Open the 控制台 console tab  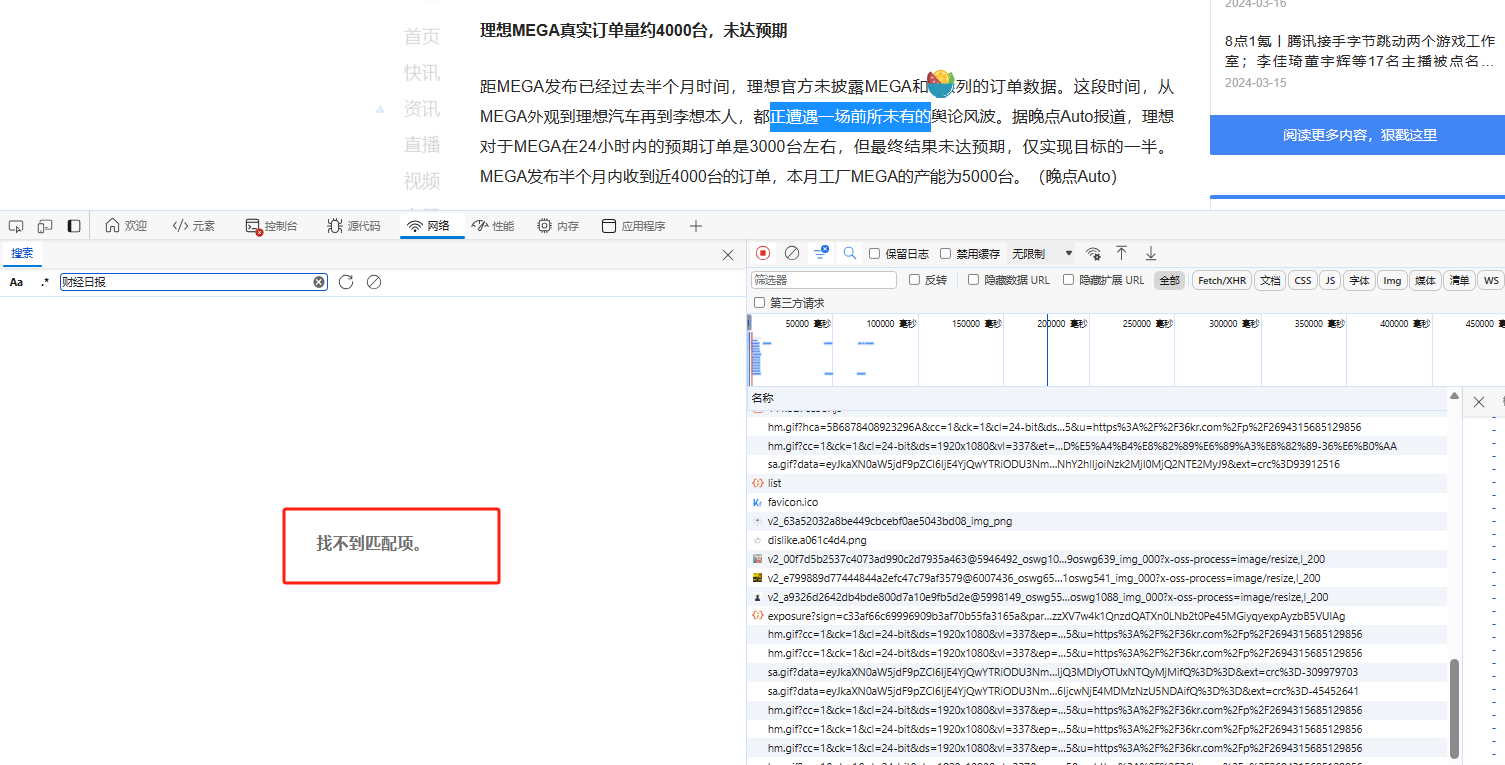point(271,226)
